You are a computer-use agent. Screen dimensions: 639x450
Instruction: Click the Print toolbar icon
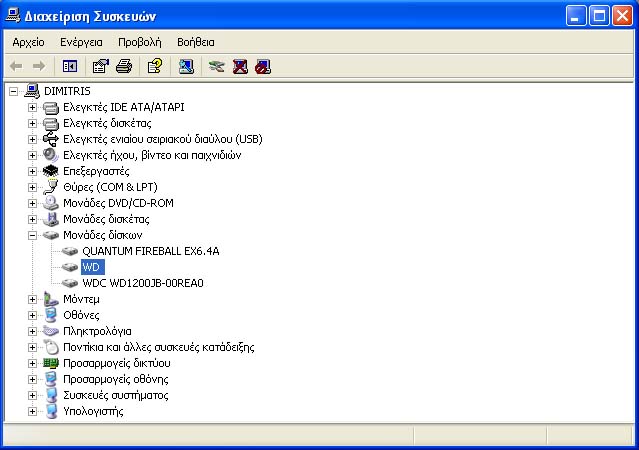(124, 66)
